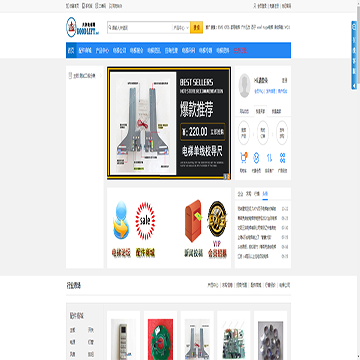Click the GOOD LIFT site logo
Viewport: 360px width, 360px height.
click(83, 27)
